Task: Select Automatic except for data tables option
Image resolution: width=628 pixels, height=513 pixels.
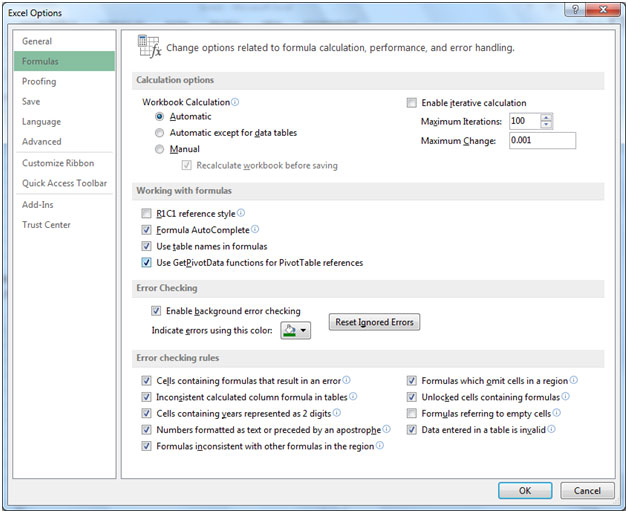Action: [159, 133]
